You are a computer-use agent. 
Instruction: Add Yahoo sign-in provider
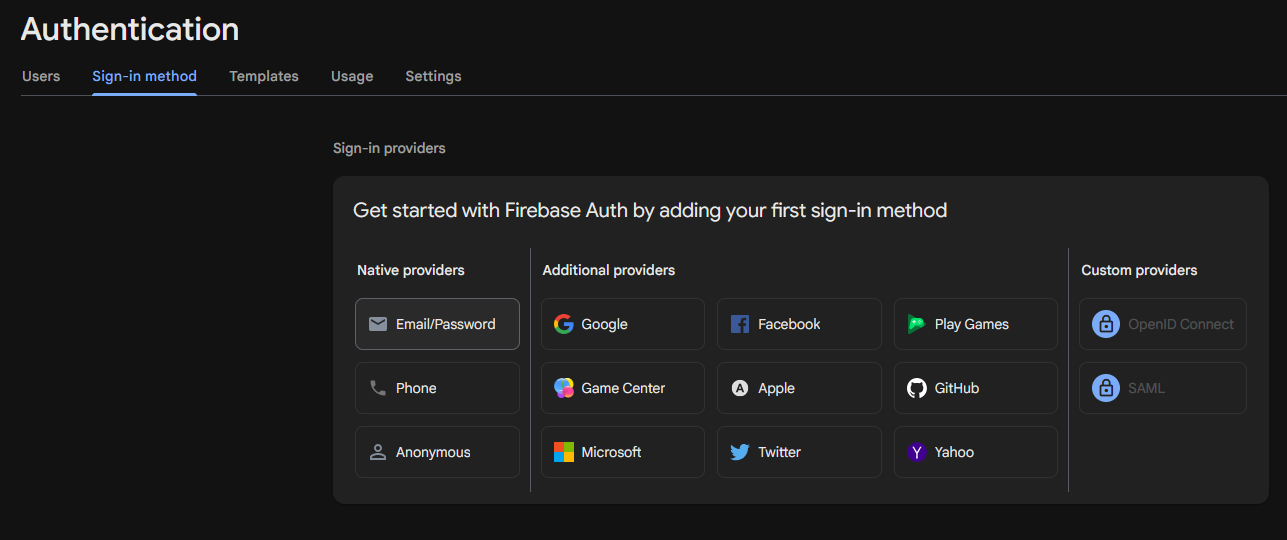[976, 452]
